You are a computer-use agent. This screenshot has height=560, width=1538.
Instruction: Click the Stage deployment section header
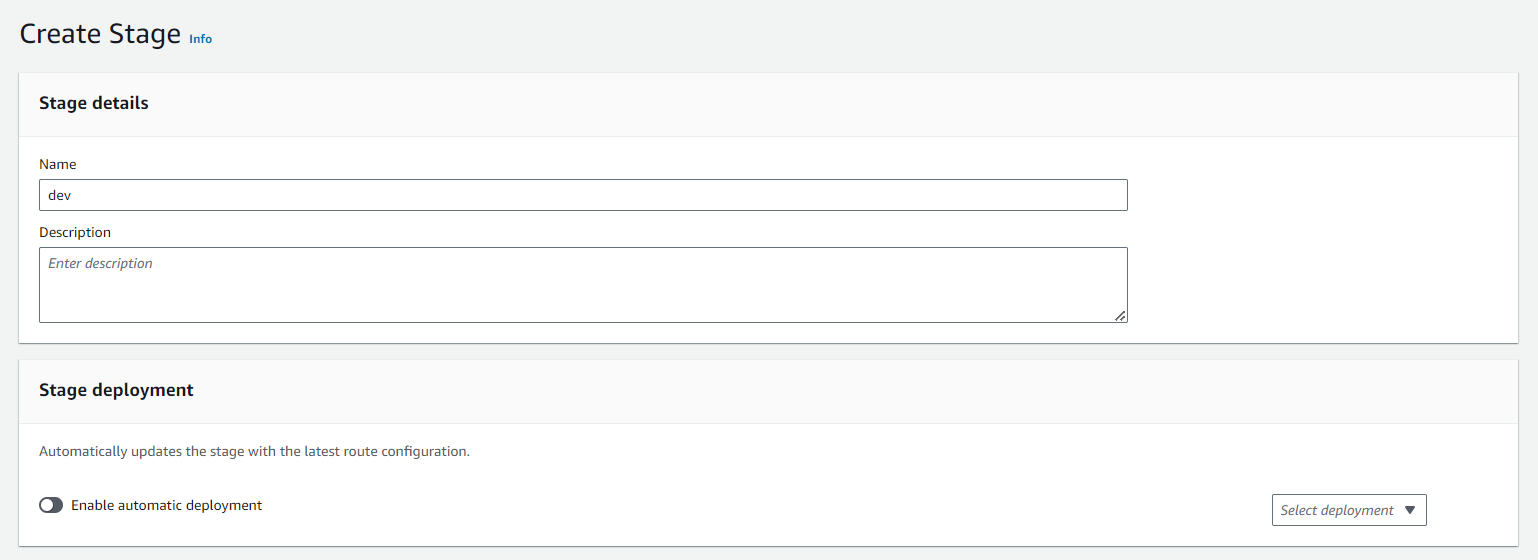tap(116, 390)
